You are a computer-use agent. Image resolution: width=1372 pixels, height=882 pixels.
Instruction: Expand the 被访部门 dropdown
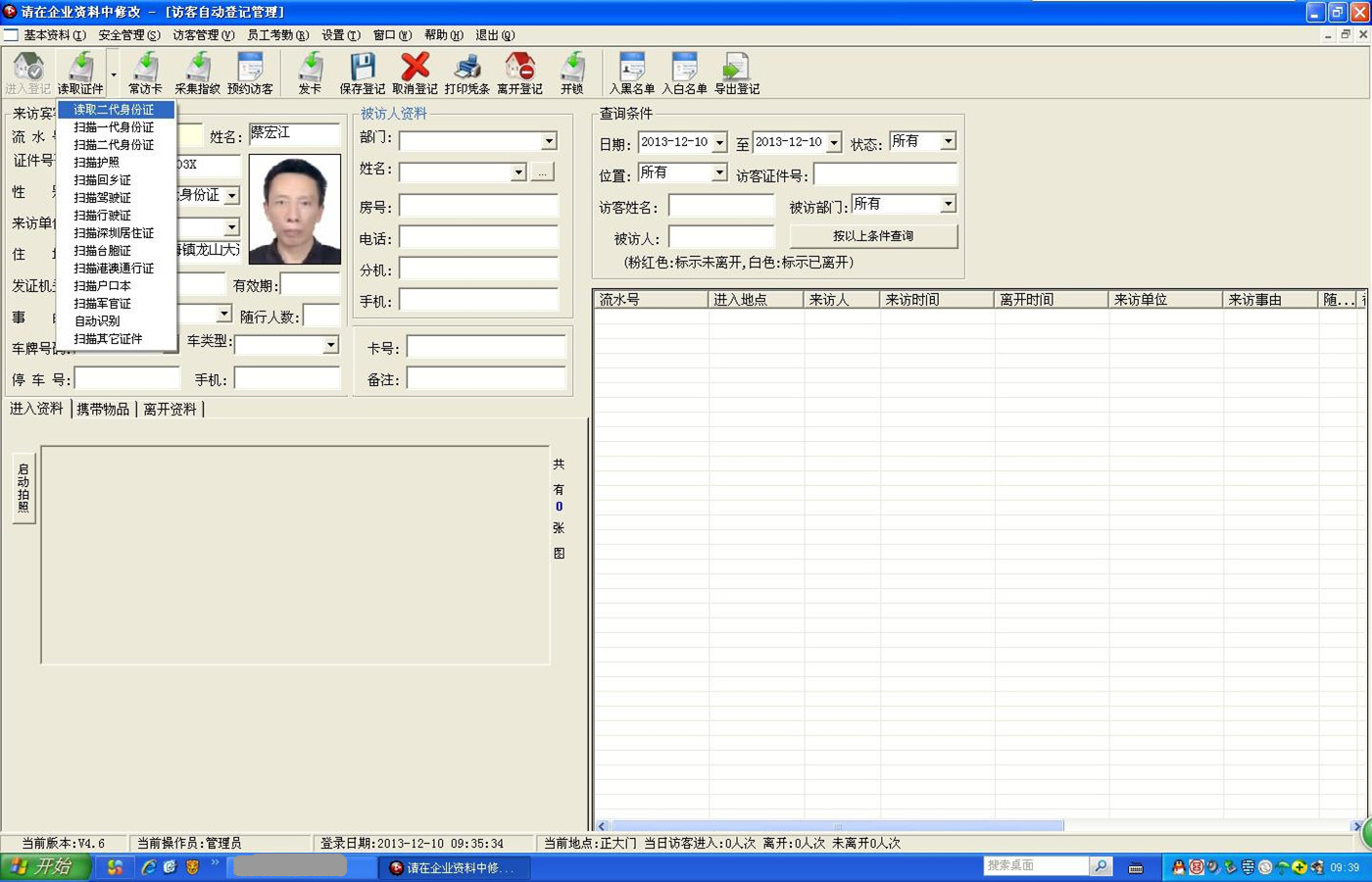point(948,204)
